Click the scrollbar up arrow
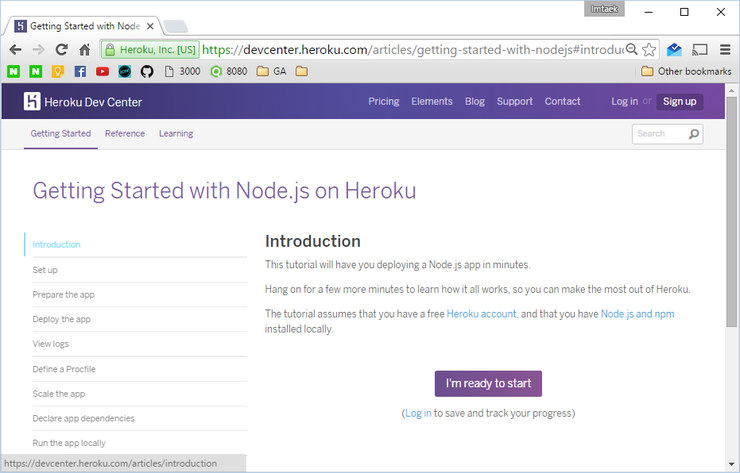Image resolution: width=740 pixels, height=473 pixels. coord(732,90)
